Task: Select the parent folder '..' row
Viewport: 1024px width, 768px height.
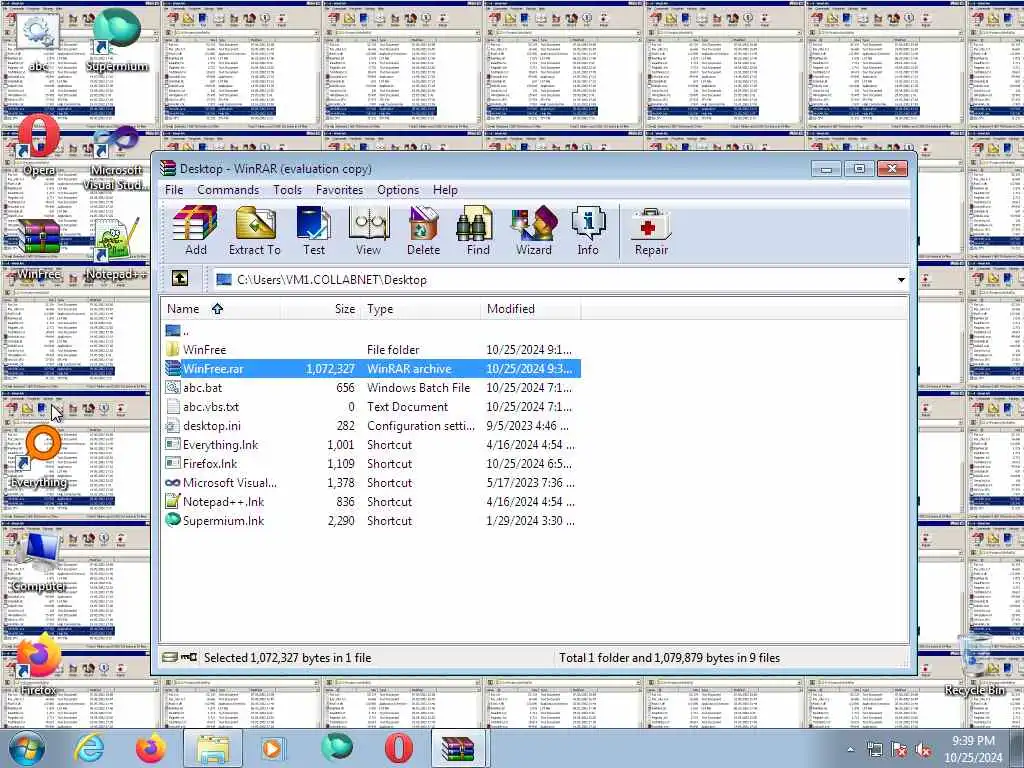Action: [x=371, y=331]
